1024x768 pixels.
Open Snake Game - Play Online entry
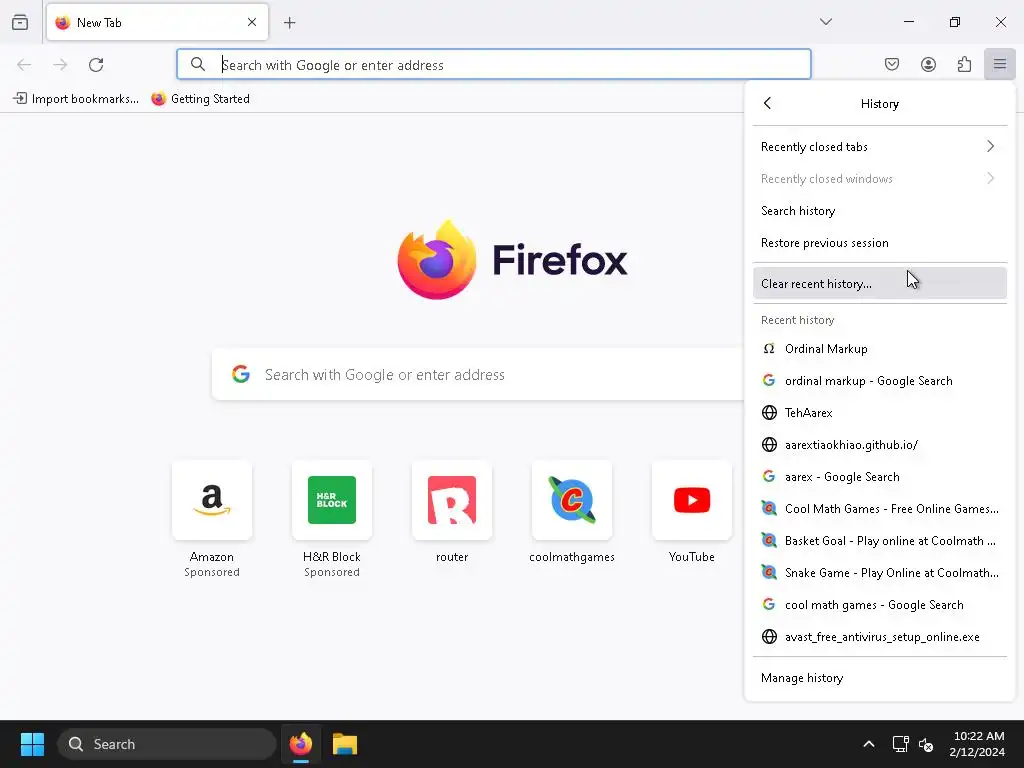tap(880, 573)
